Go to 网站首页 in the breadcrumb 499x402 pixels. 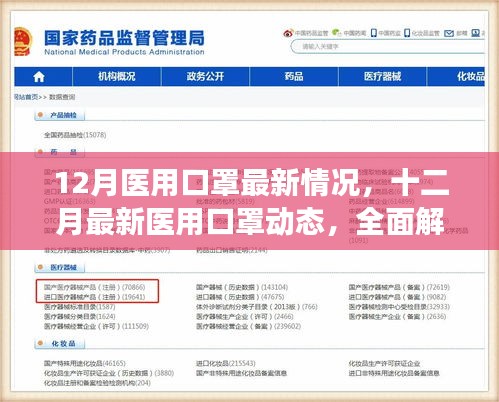click(26, 97)
